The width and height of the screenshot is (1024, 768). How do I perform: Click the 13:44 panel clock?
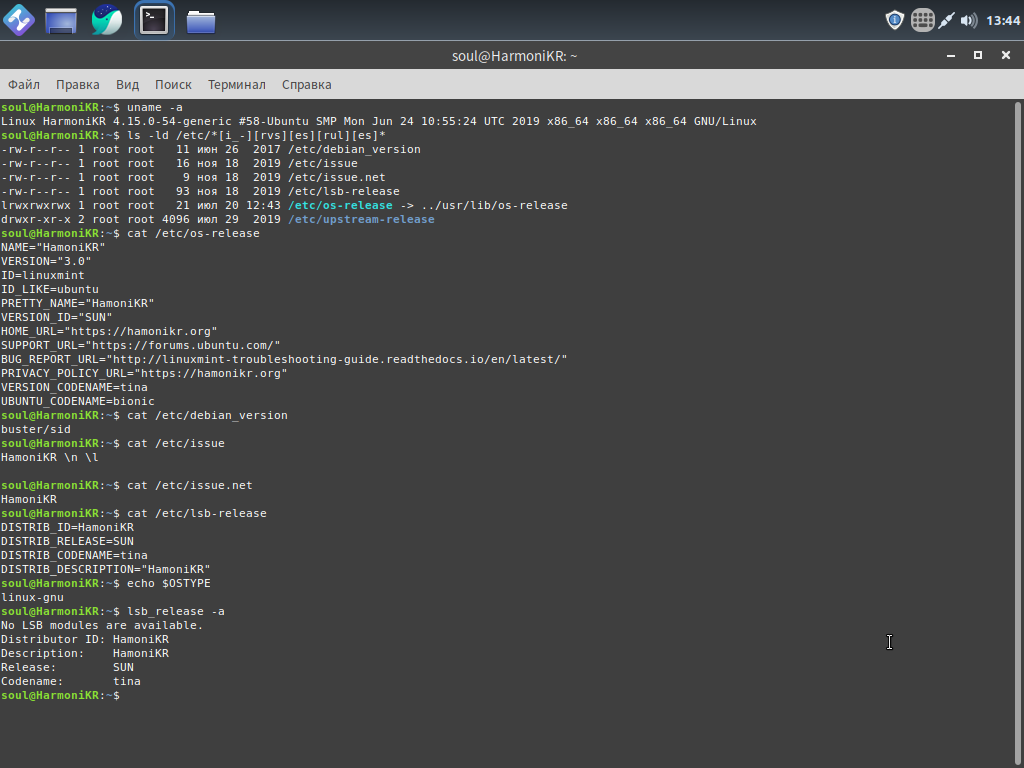[1002, 21]
